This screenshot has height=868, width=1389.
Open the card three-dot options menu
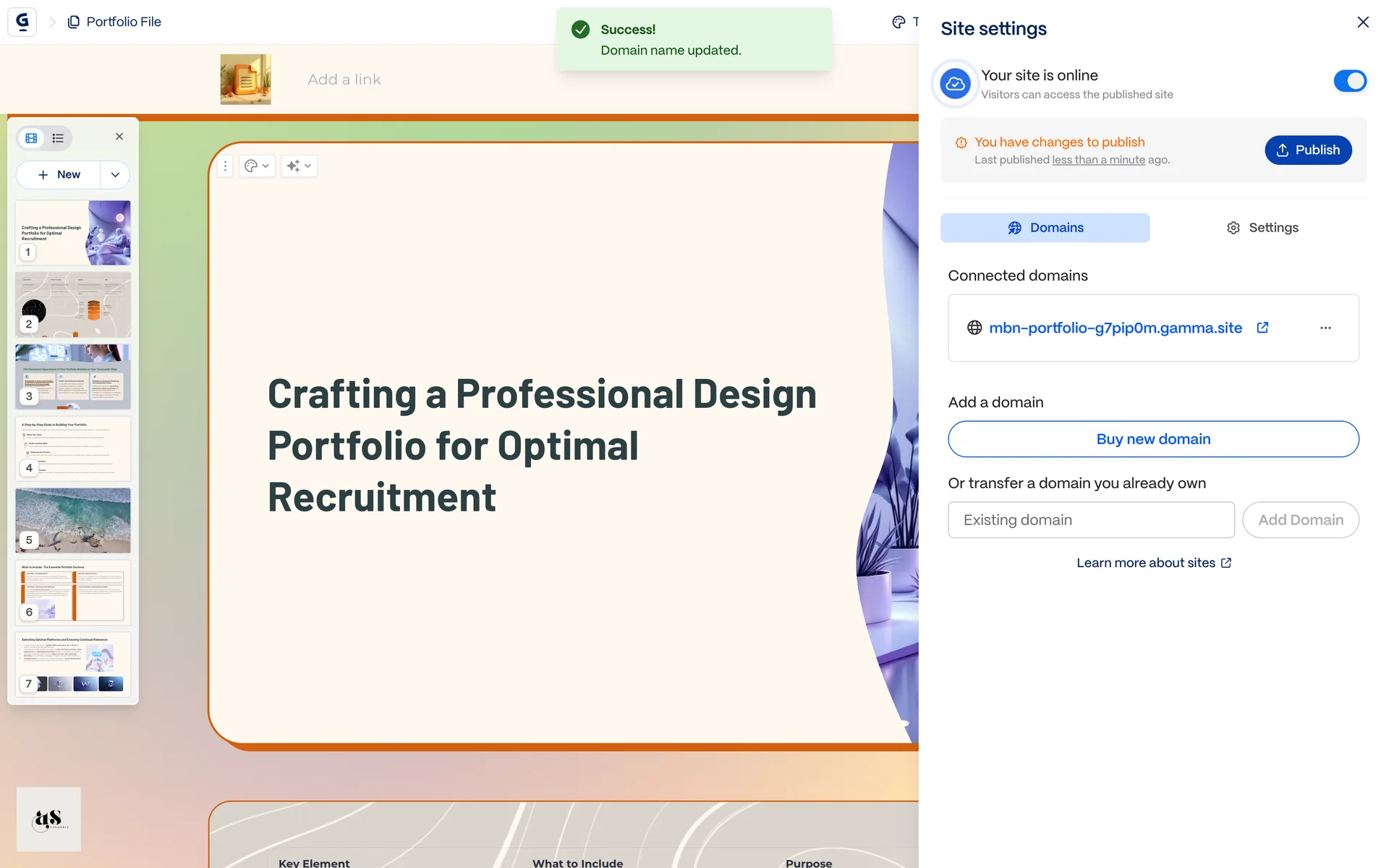[225, 166]
